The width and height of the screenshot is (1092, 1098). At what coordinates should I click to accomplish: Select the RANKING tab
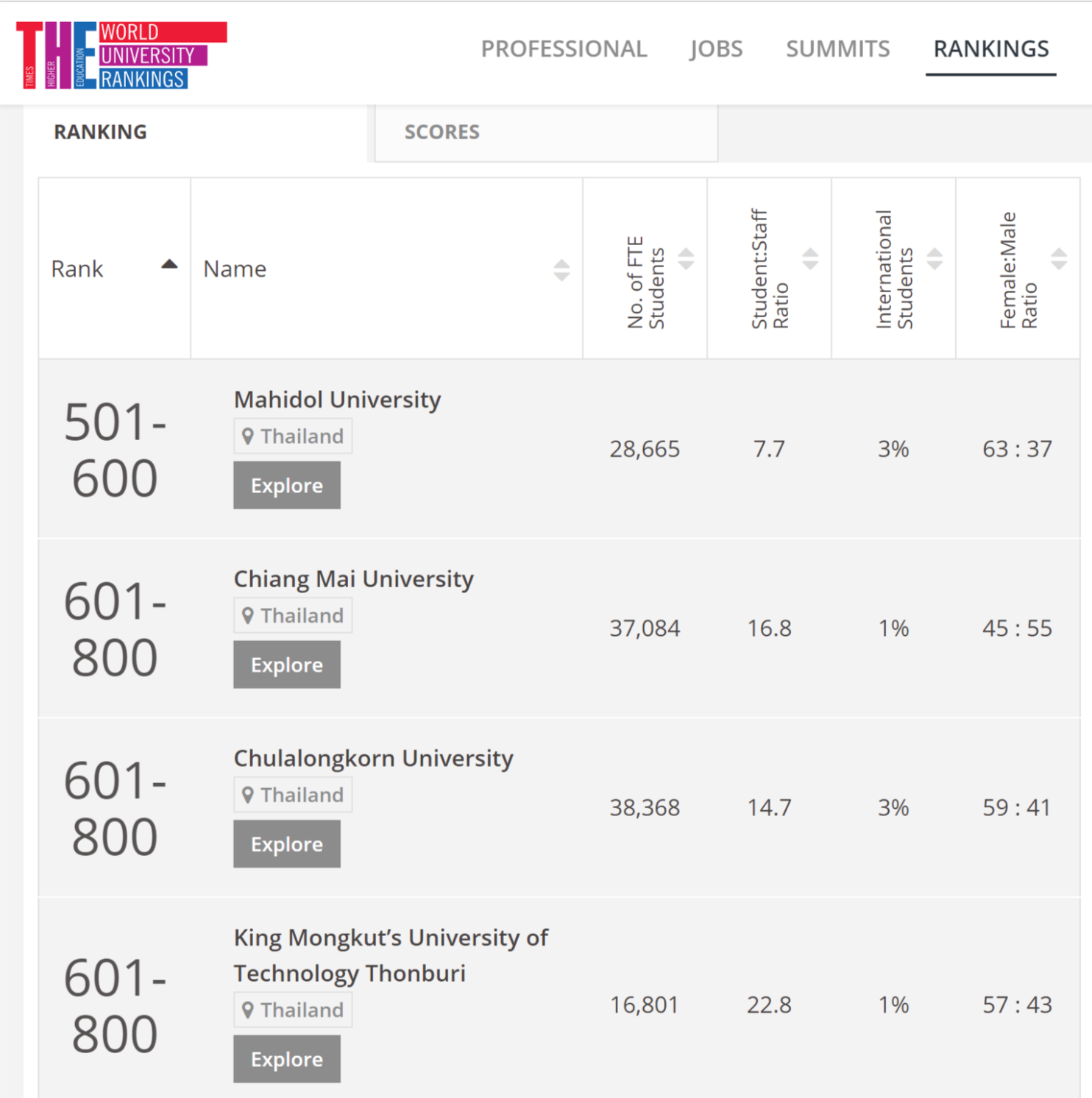101,132
